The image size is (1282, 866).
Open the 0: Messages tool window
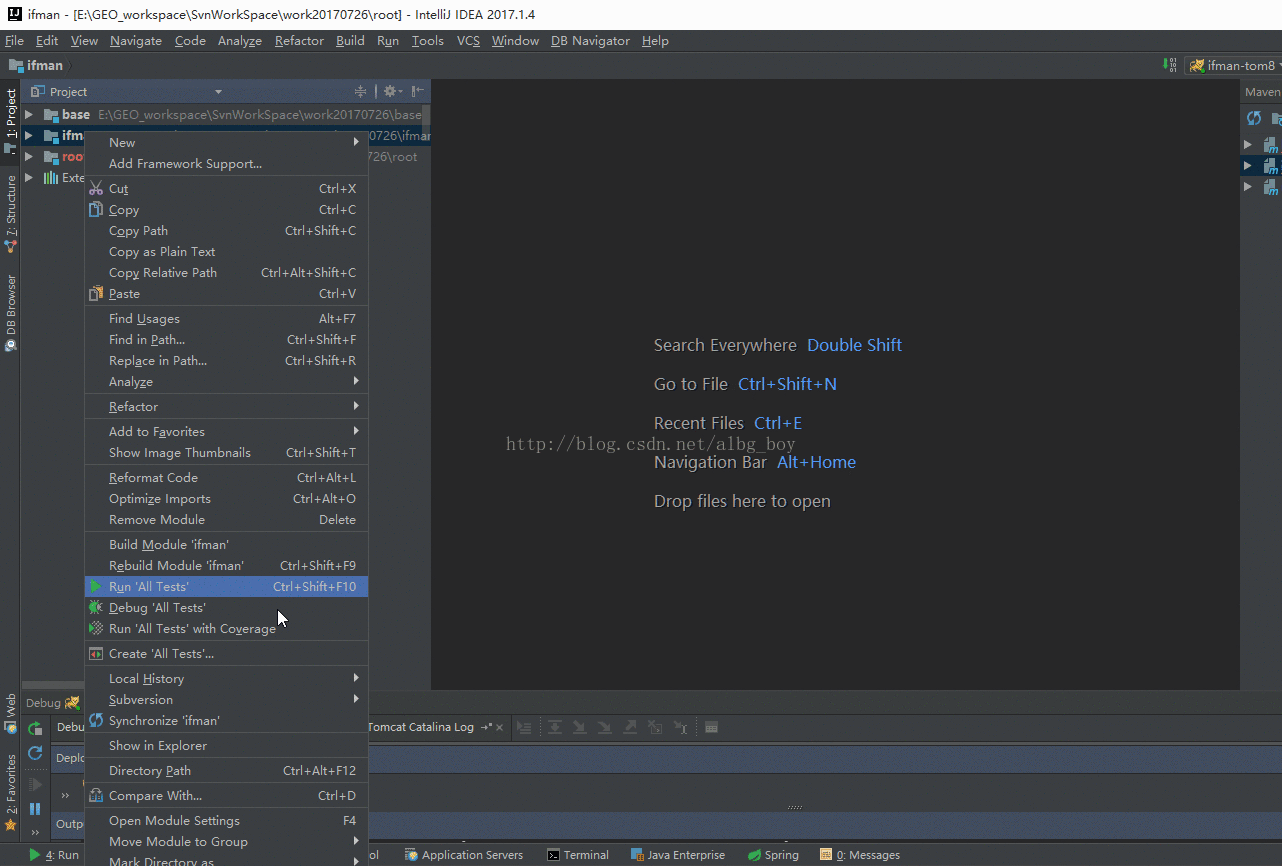(x=859, y=855)
